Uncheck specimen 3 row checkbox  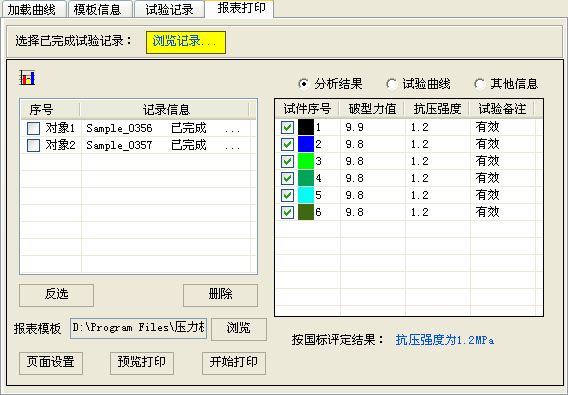click(287, 161)
